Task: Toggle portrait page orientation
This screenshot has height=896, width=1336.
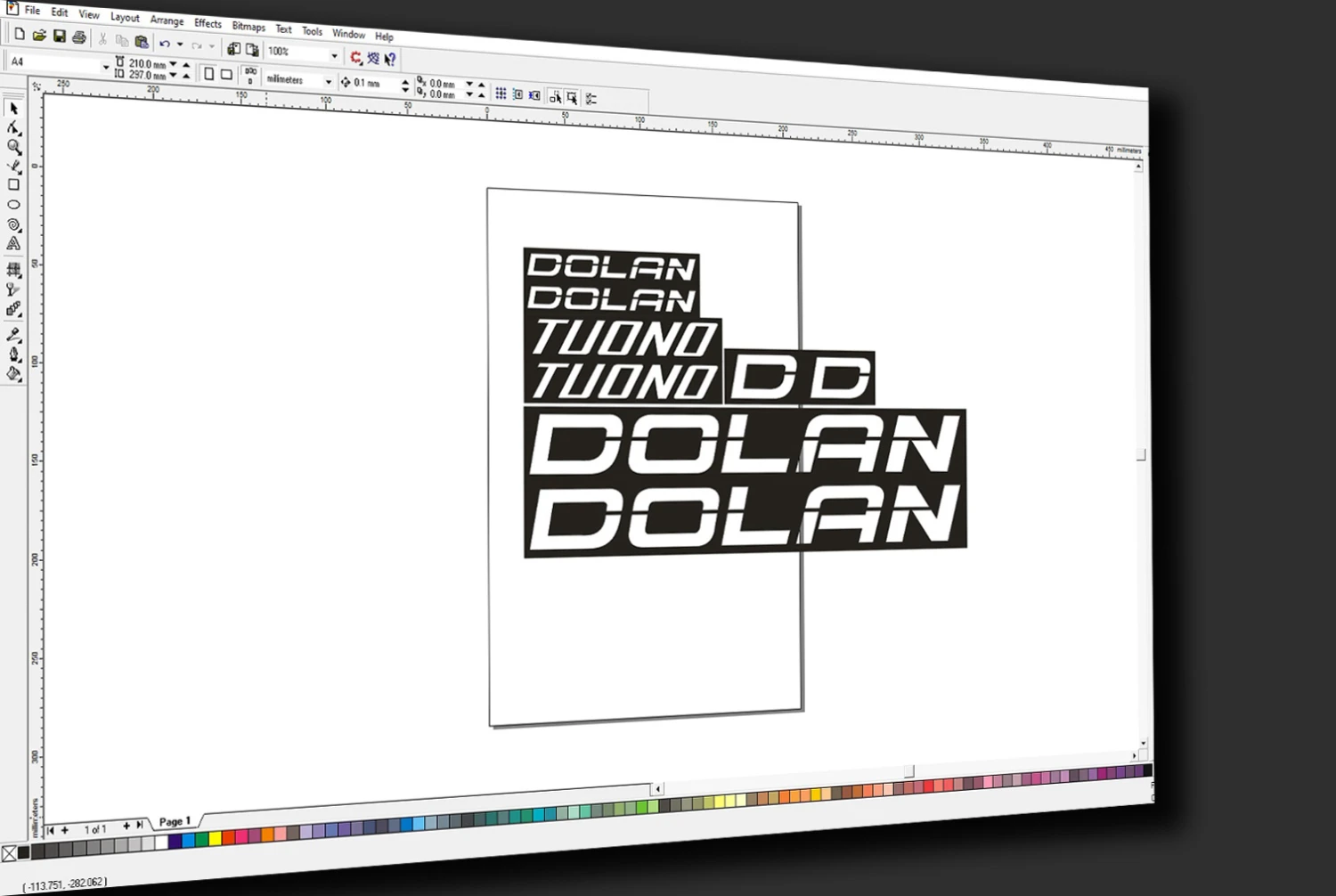Action: click(x=208, y=74)
